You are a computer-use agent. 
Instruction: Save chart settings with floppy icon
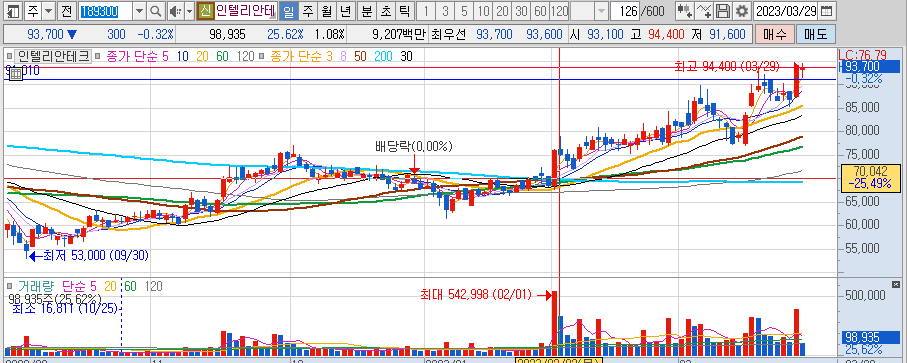[x=722, y=10]
